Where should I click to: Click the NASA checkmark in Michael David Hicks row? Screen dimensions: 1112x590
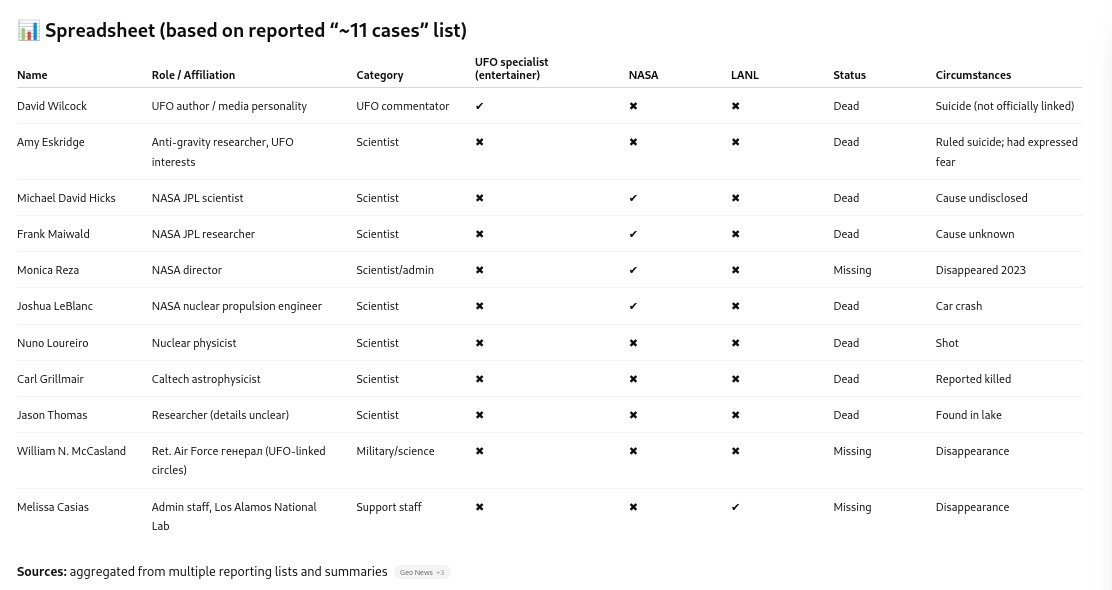click(x=633, y=198)
